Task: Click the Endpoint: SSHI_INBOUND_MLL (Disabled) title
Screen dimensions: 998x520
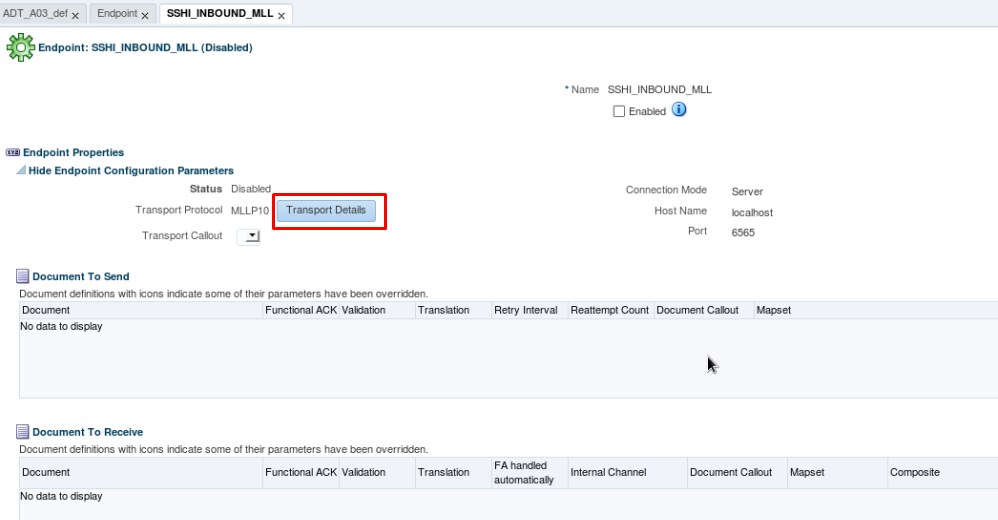Action: click(x=145, y=47)
